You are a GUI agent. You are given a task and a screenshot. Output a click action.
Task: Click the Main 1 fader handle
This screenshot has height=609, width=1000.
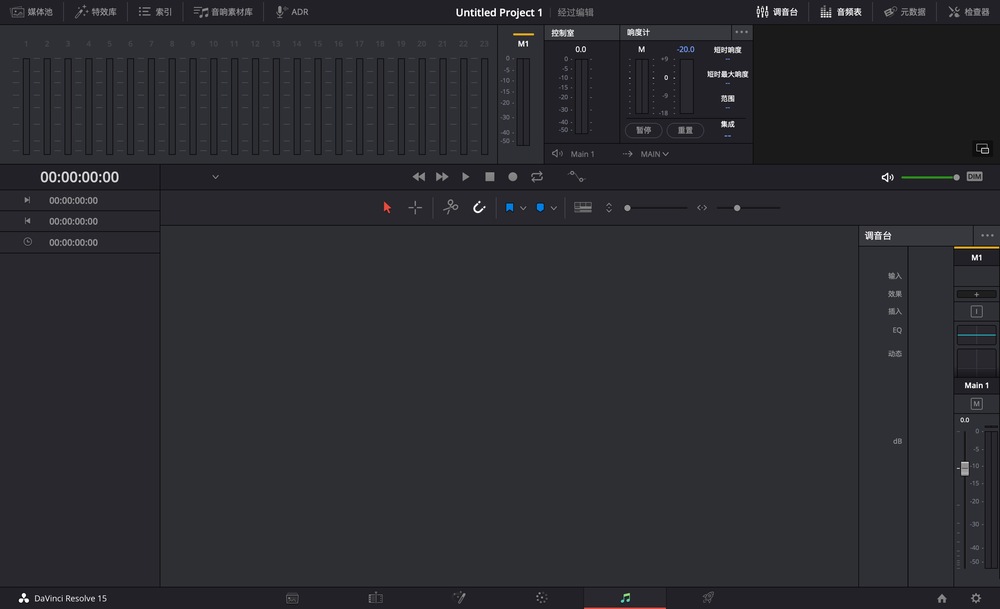(x=964, y=468)
